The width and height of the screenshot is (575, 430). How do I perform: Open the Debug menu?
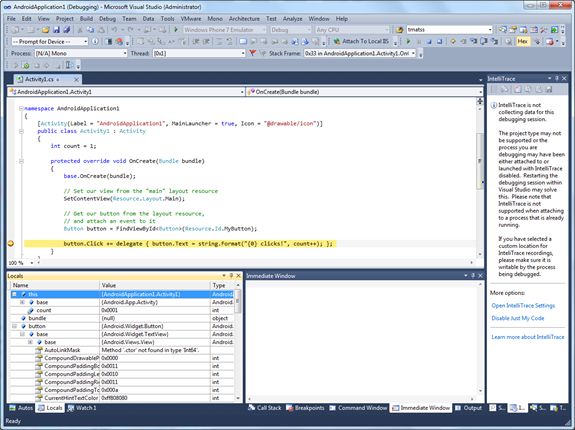(107, 19)
